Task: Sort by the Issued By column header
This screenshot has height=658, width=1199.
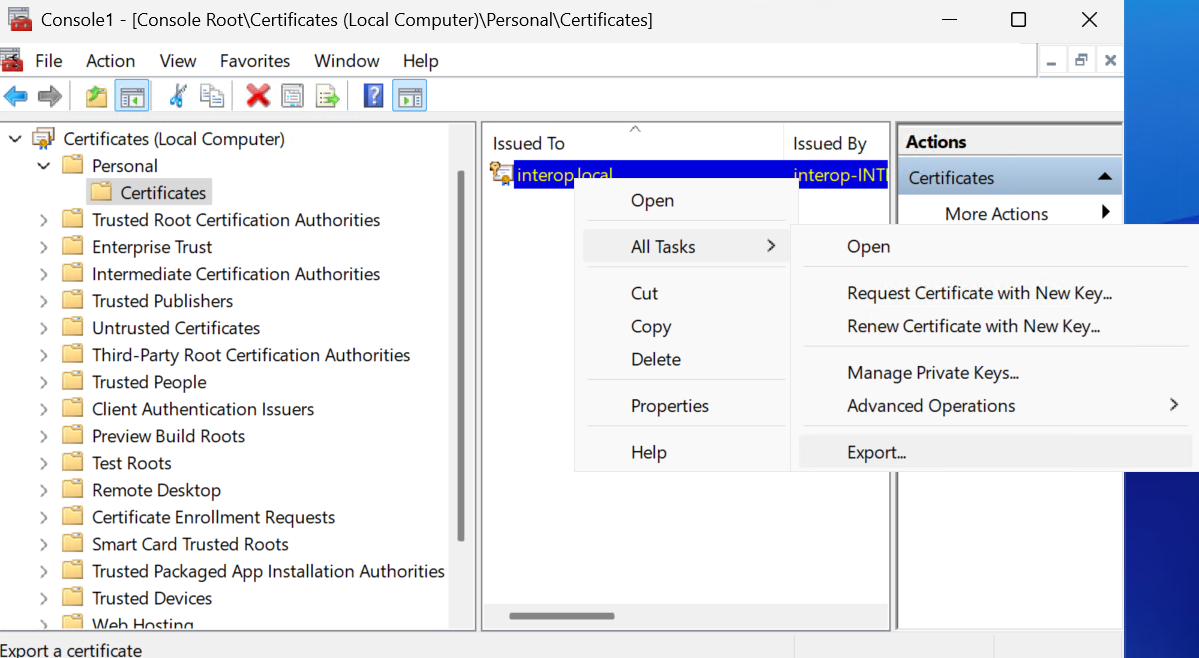Action: pos(836,143)
